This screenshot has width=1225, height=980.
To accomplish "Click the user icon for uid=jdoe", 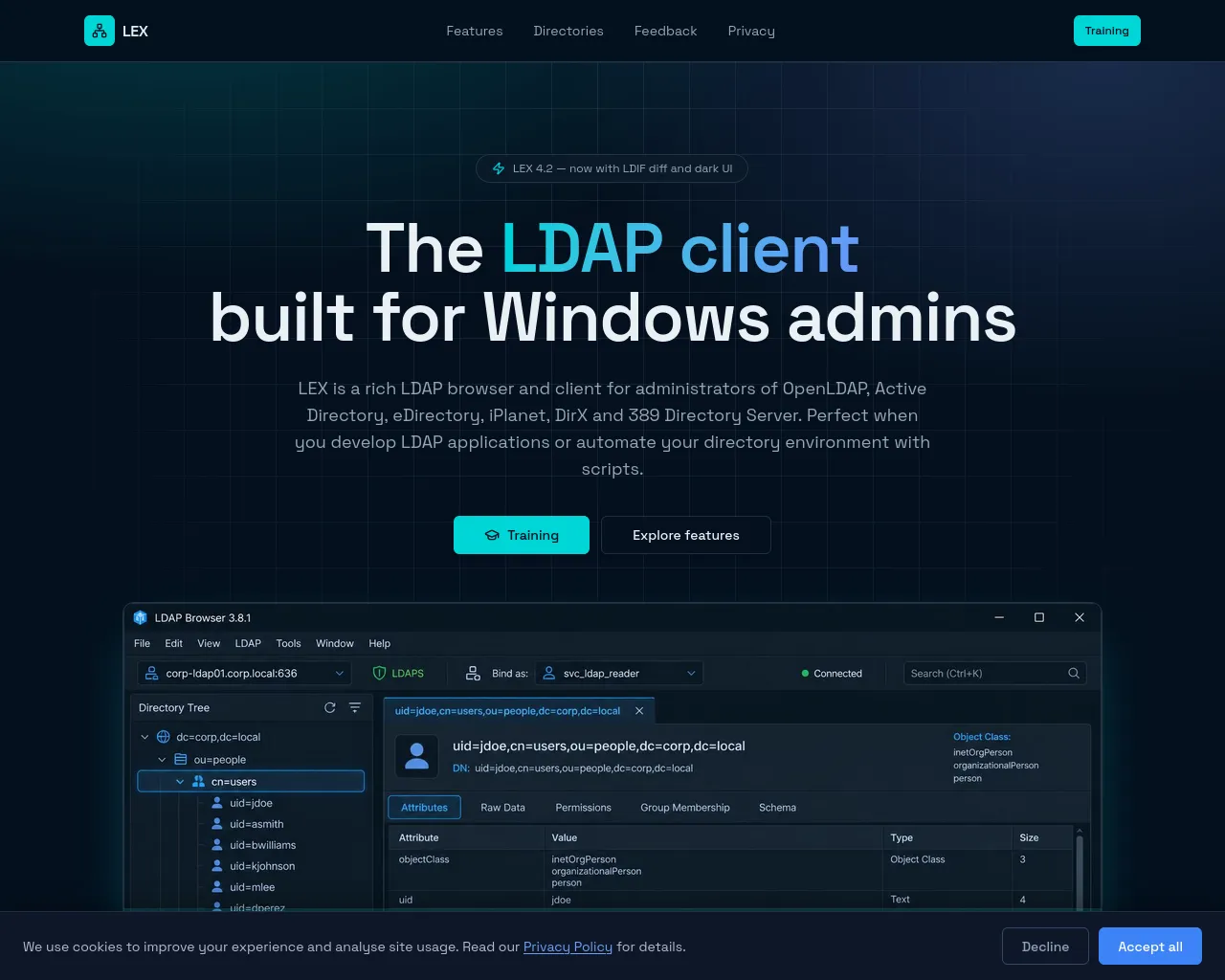I will click(217, 803).
